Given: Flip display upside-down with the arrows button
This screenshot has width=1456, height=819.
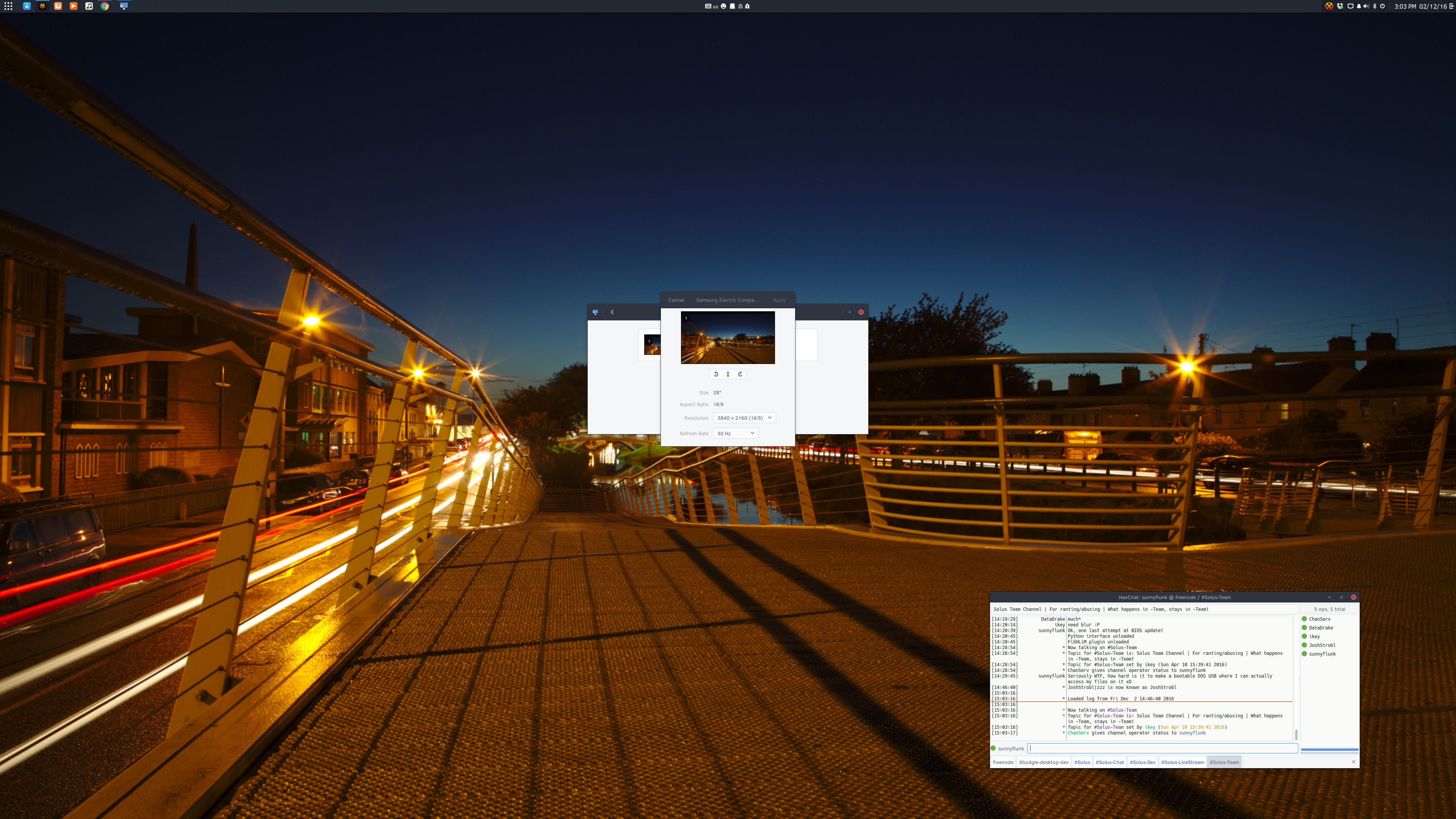Looking at the screenshot, I should tap(728, 374).
